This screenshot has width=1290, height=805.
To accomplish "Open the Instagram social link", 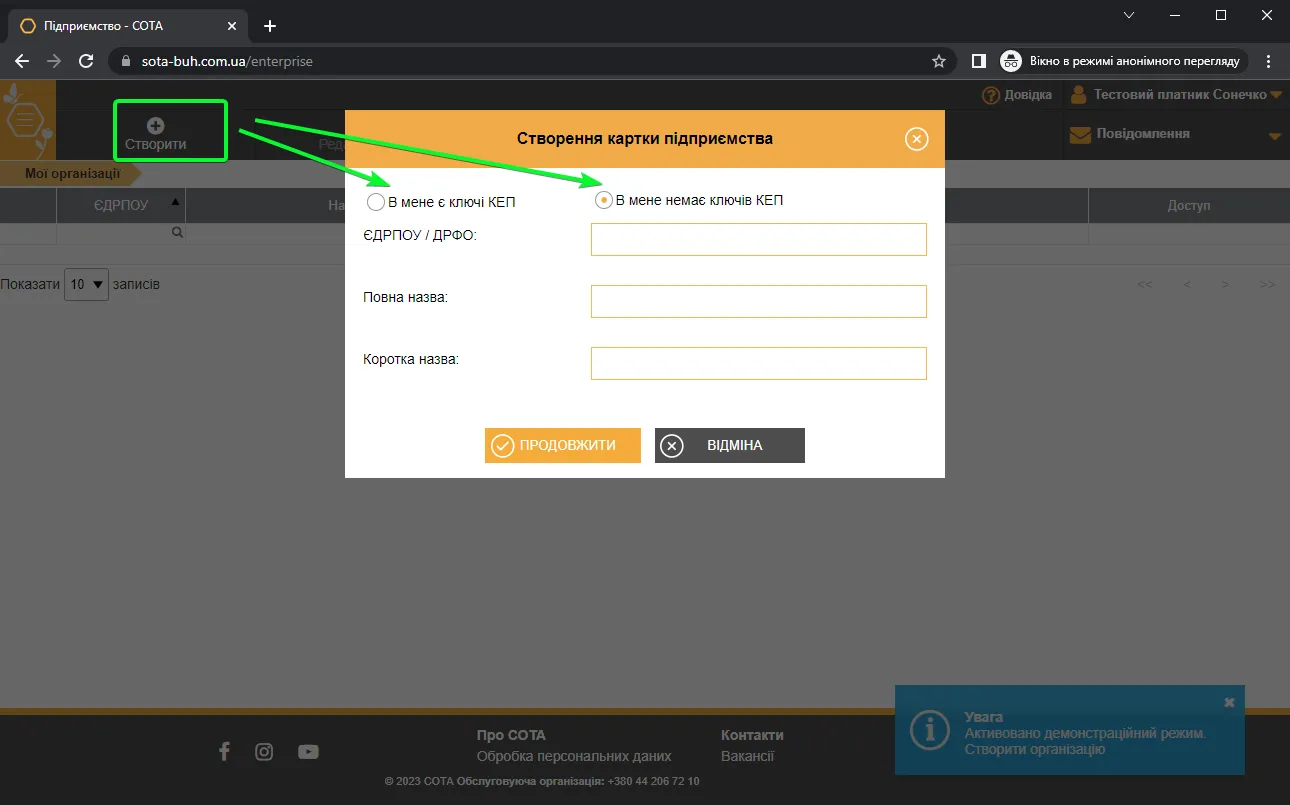I will pyautogui.click(x=264, y=752).
